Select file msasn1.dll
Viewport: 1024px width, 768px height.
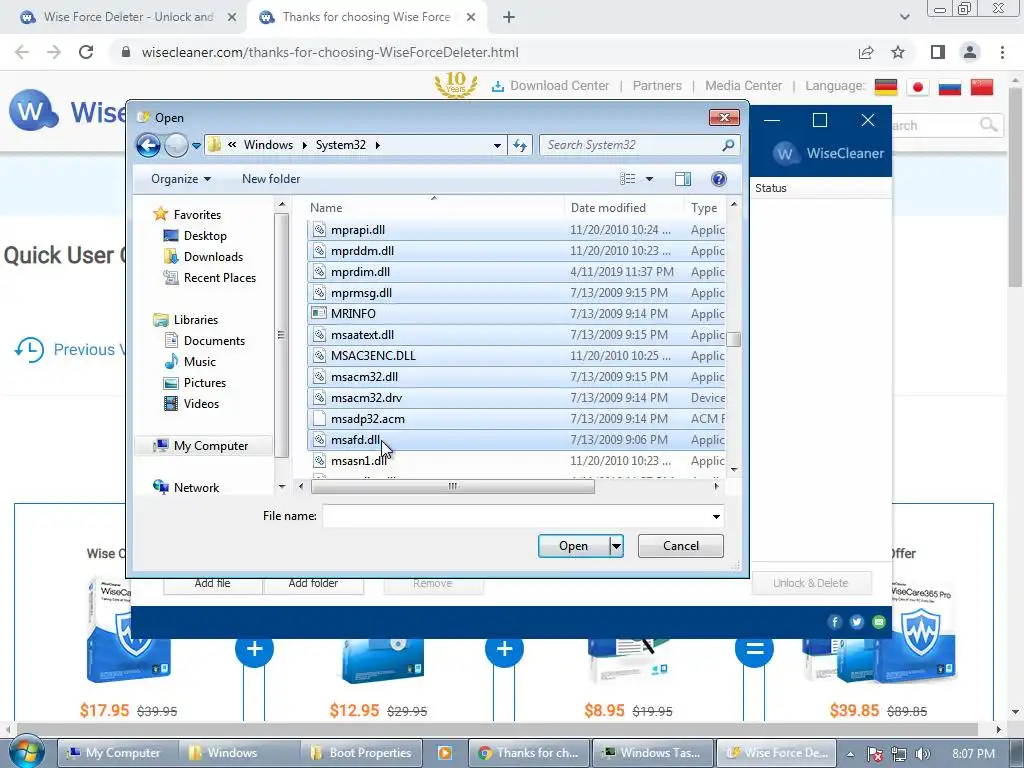click(516, 461)
